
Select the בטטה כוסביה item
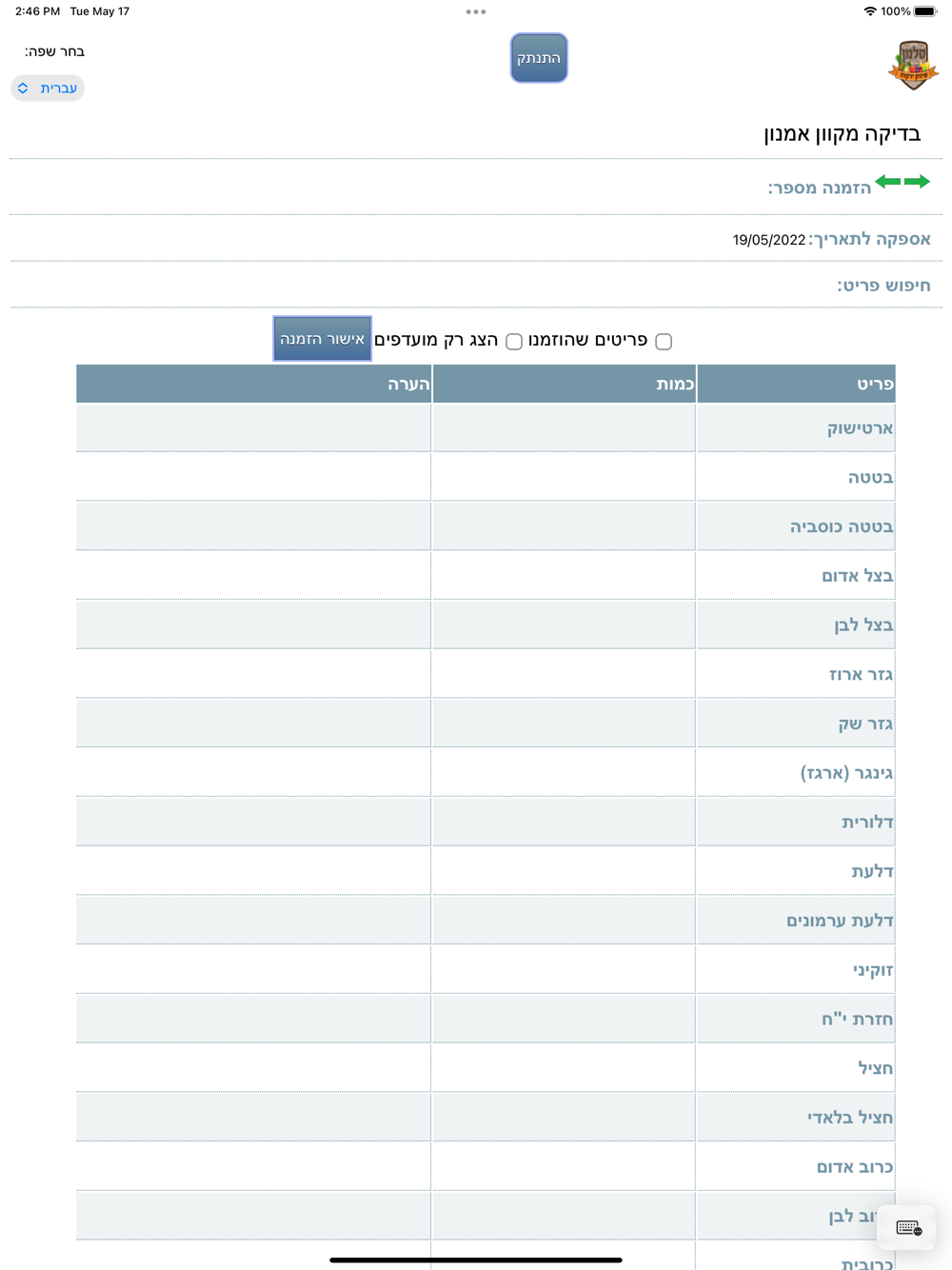[x=842, y=526]
